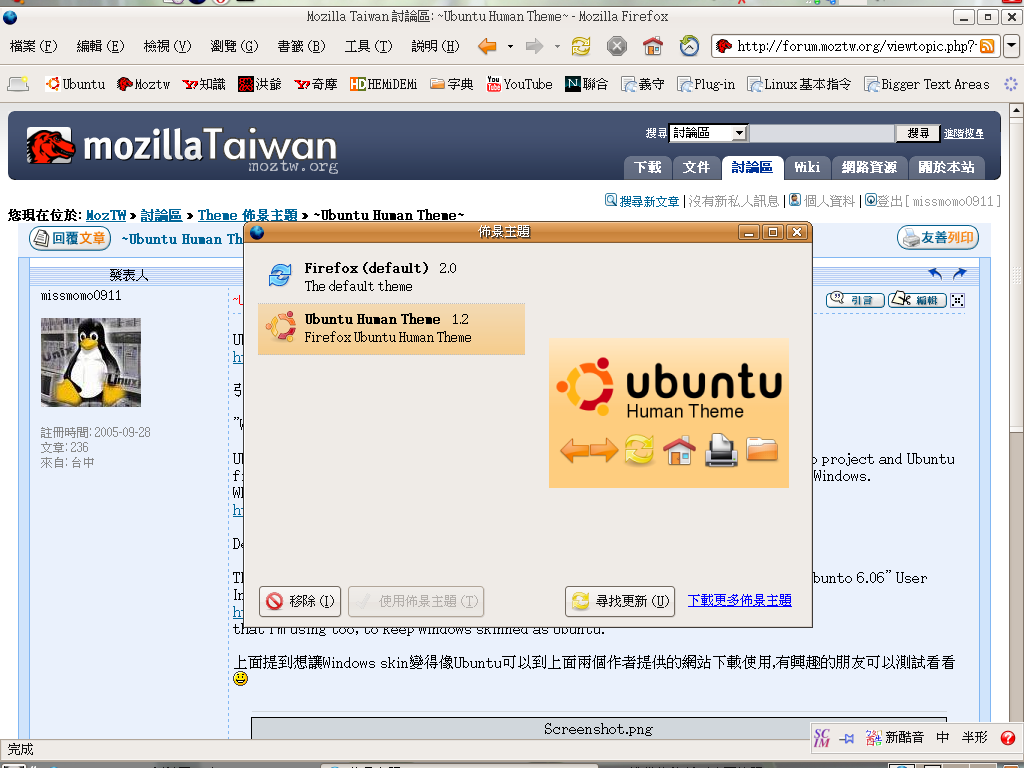
Task: Click the ubuntu Human Theme preview image
Action: coord(669,413)
